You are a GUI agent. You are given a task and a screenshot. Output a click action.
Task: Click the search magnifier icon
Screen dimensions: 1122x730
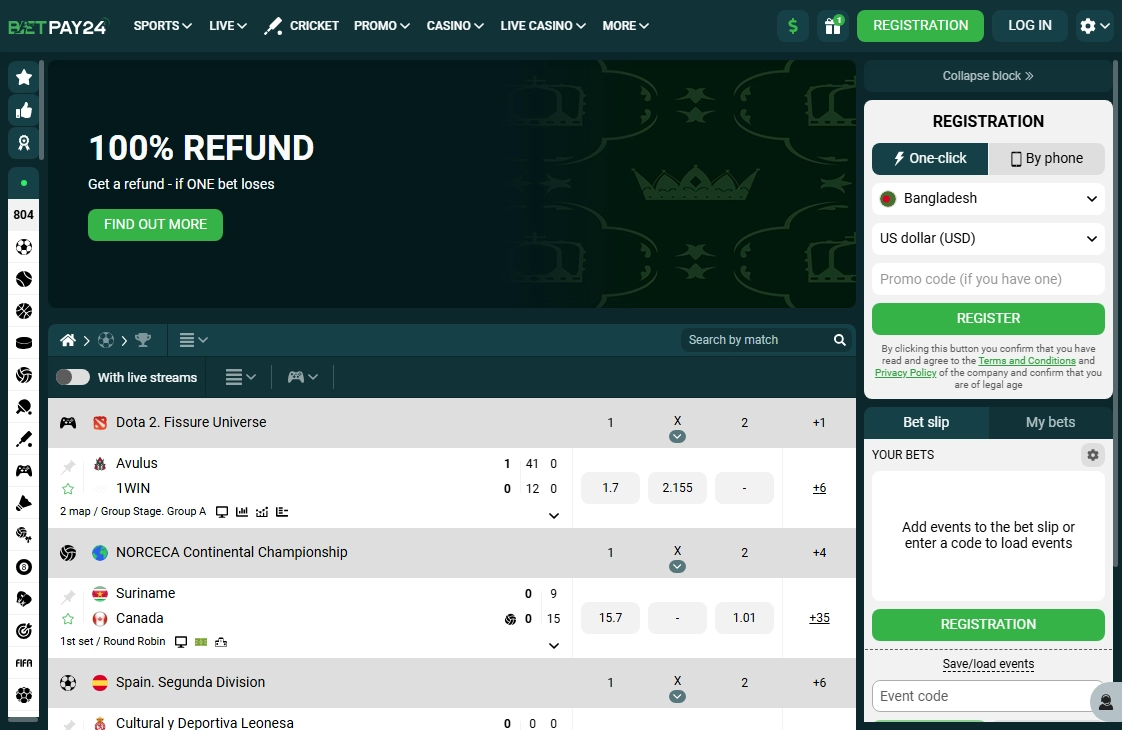click(x=840, y=340)
